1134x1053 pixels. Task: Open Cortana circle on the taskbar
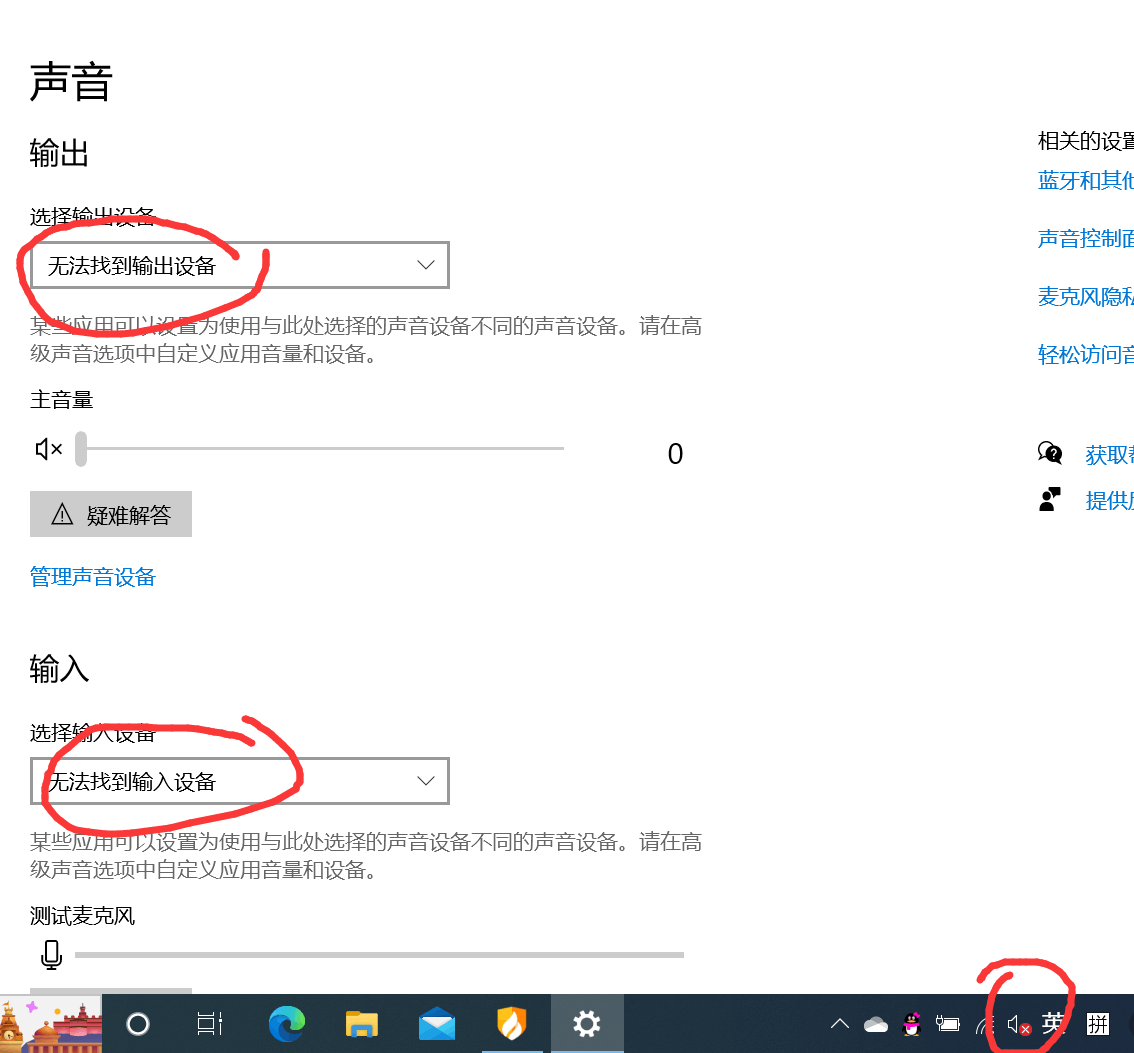pyautogui.click(x=137, y=1024)
